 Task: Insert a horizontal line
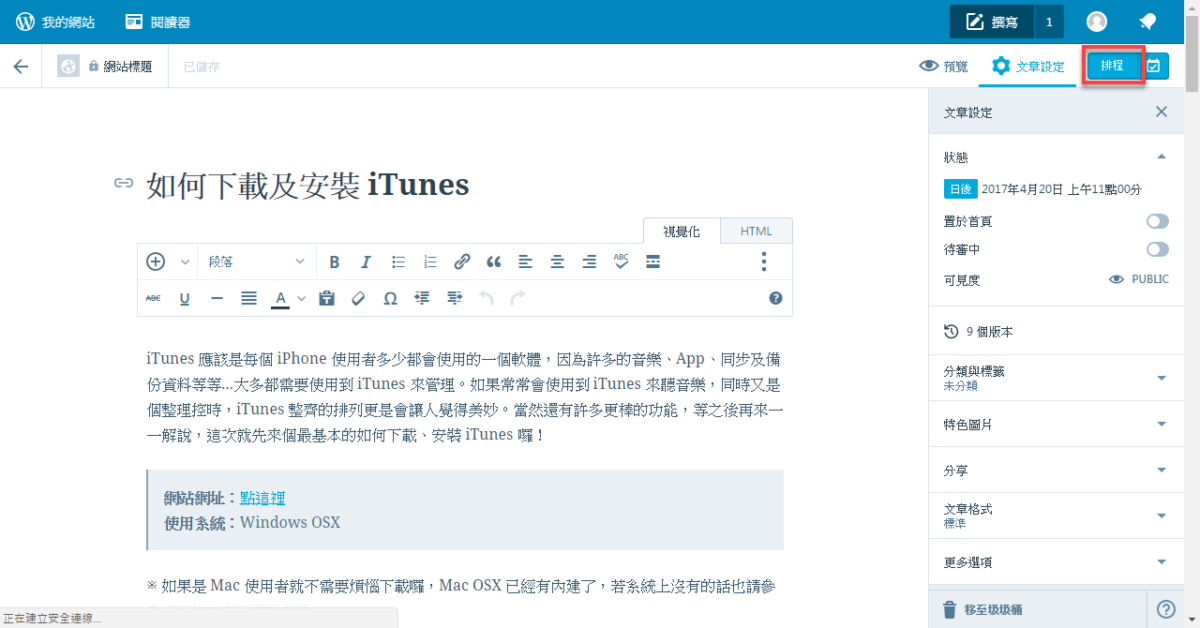[217, 298]
